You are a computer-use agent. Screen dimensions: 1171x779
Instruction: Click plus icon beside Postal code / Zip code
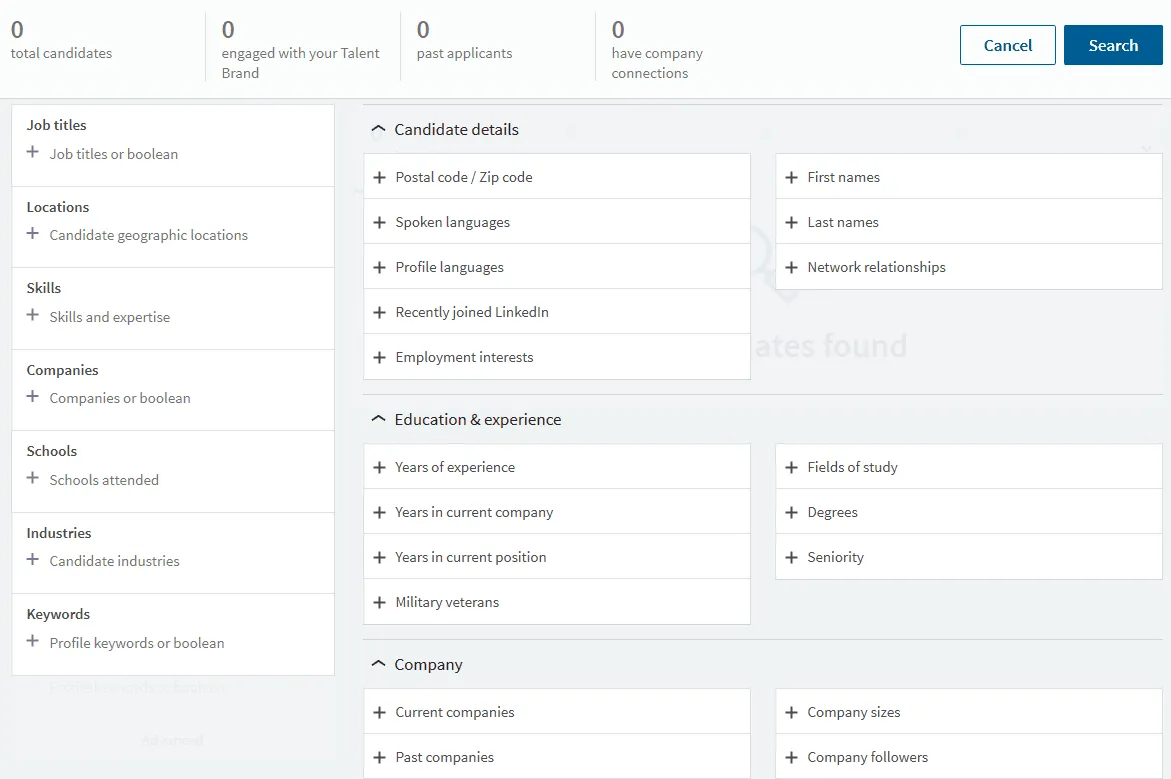[x=379, y=178]
